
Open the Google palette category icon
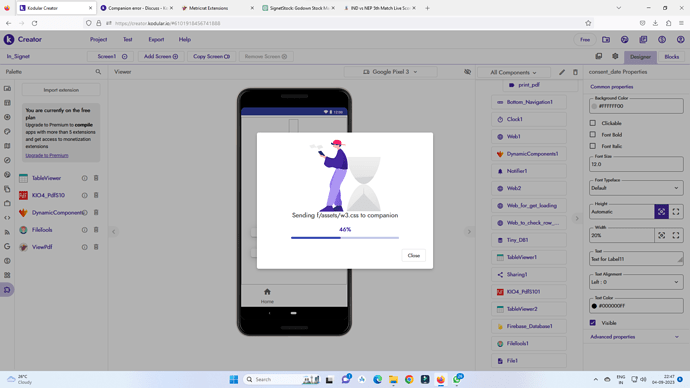point(7,247)
